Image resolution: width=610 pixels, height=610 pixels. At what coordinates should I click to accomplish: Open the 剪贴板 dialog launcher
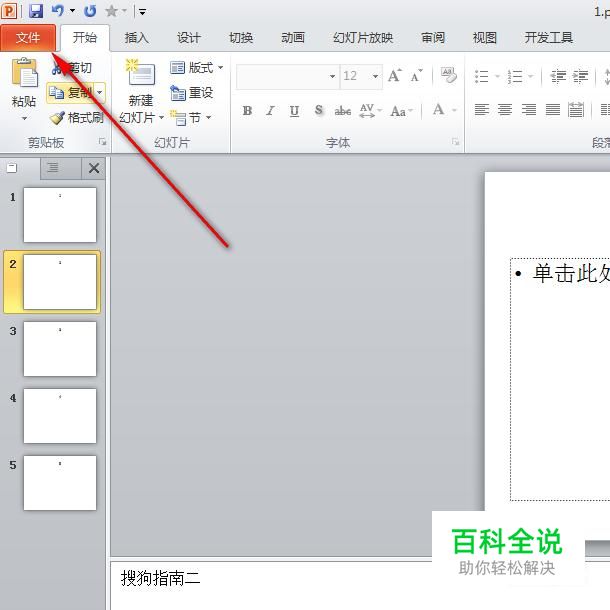102,142
